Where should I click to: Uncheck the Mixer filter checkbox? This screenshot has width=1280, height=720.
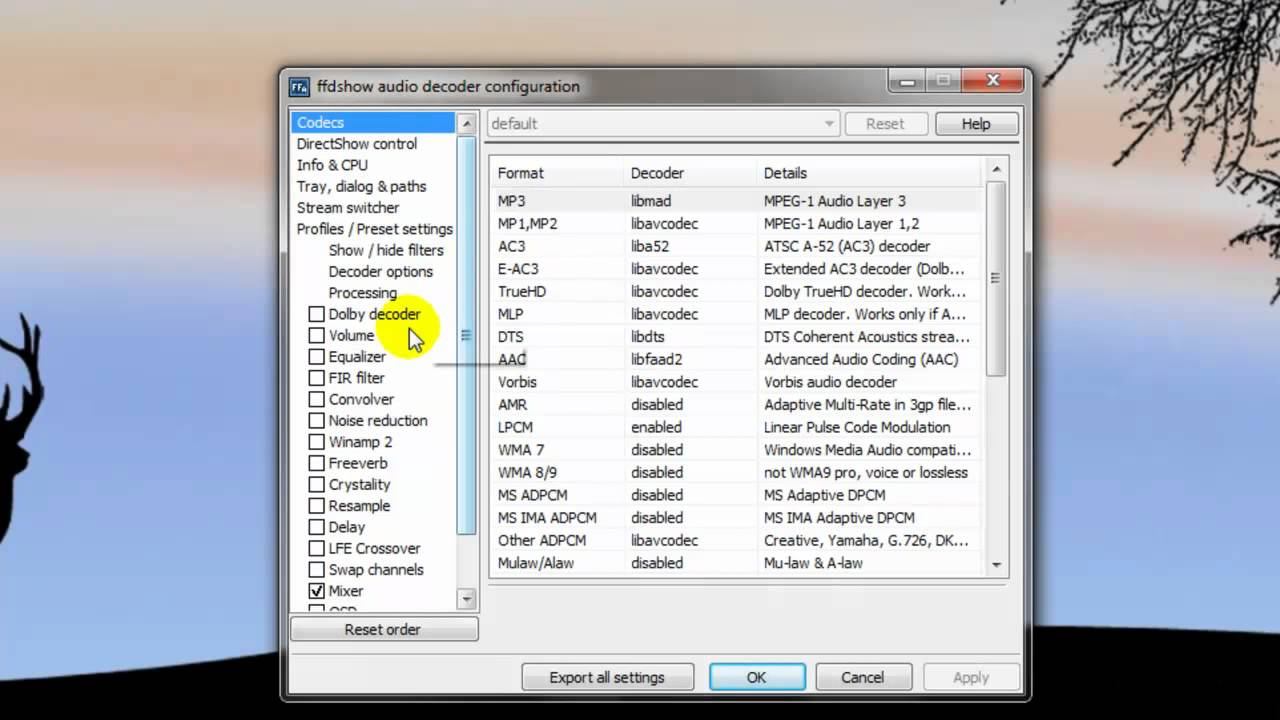(317, 591)
